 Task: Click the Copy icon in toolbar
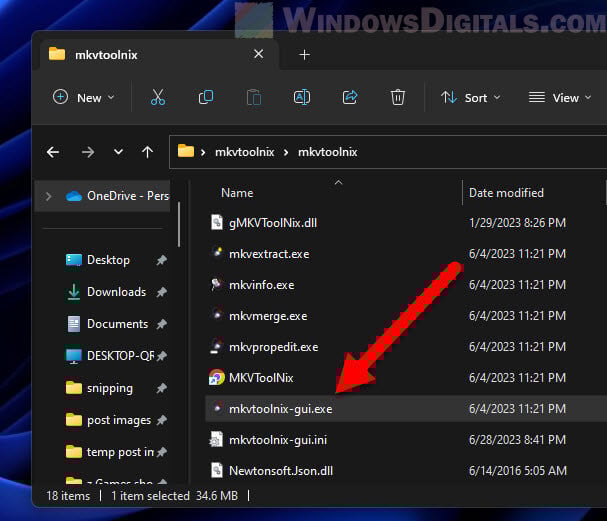click(x=206, y=97)
